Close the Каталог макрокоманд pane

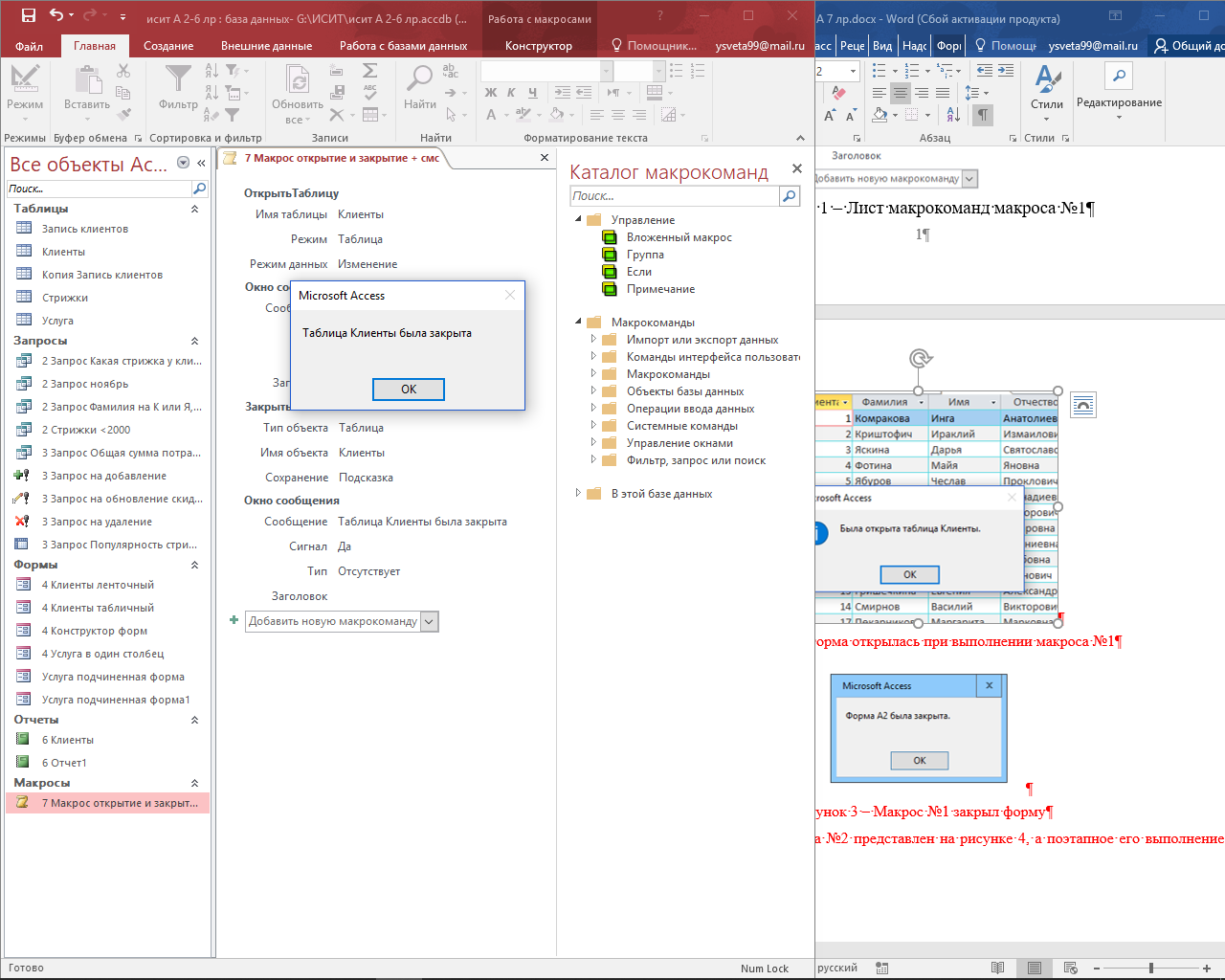coord(796,168)
